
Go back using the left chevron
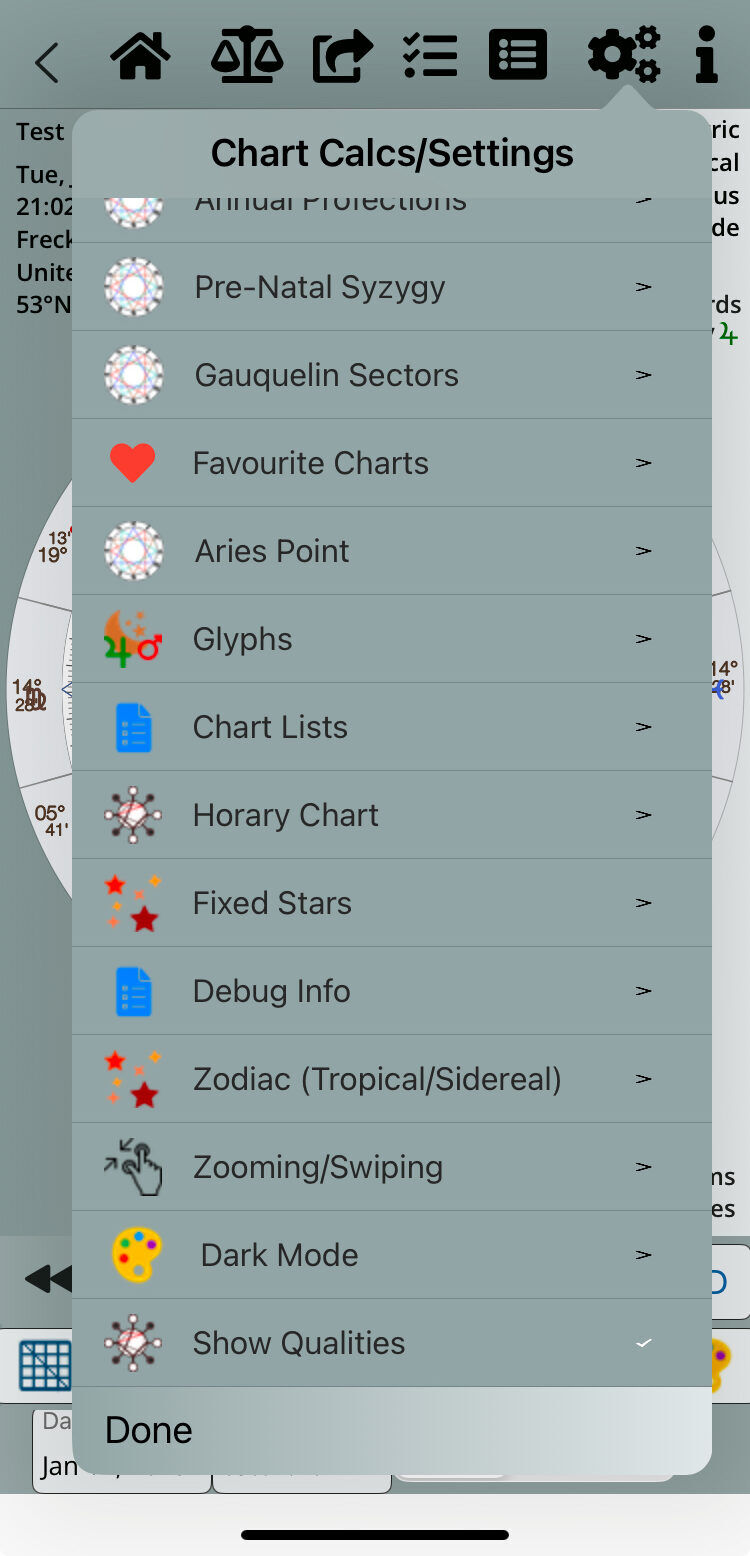[46, 63]
